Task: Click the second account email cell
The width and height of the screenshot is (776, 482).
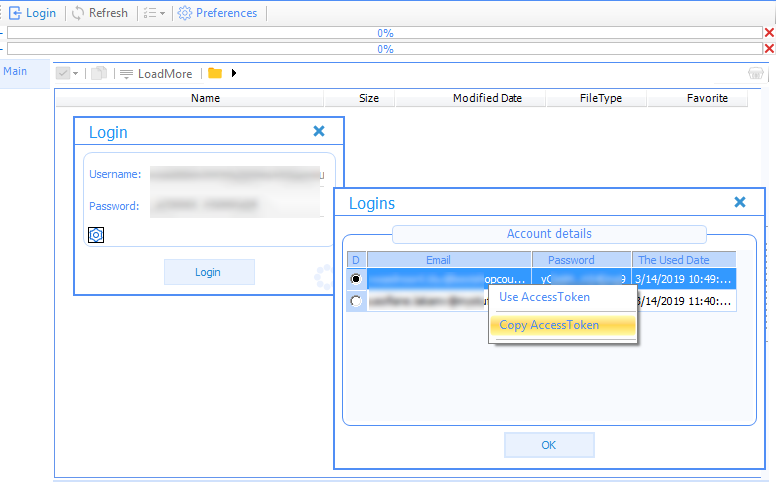Action: tap(428, 301)
